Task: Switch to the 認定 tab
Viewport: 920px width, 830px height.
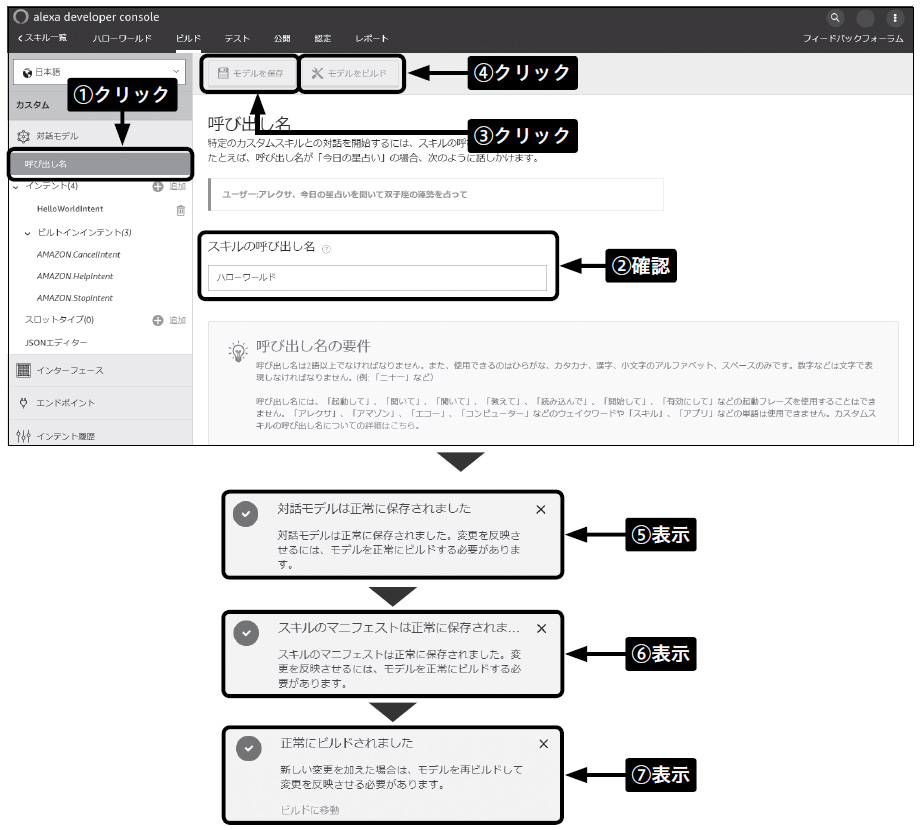Action: click(x=323, y=38)
